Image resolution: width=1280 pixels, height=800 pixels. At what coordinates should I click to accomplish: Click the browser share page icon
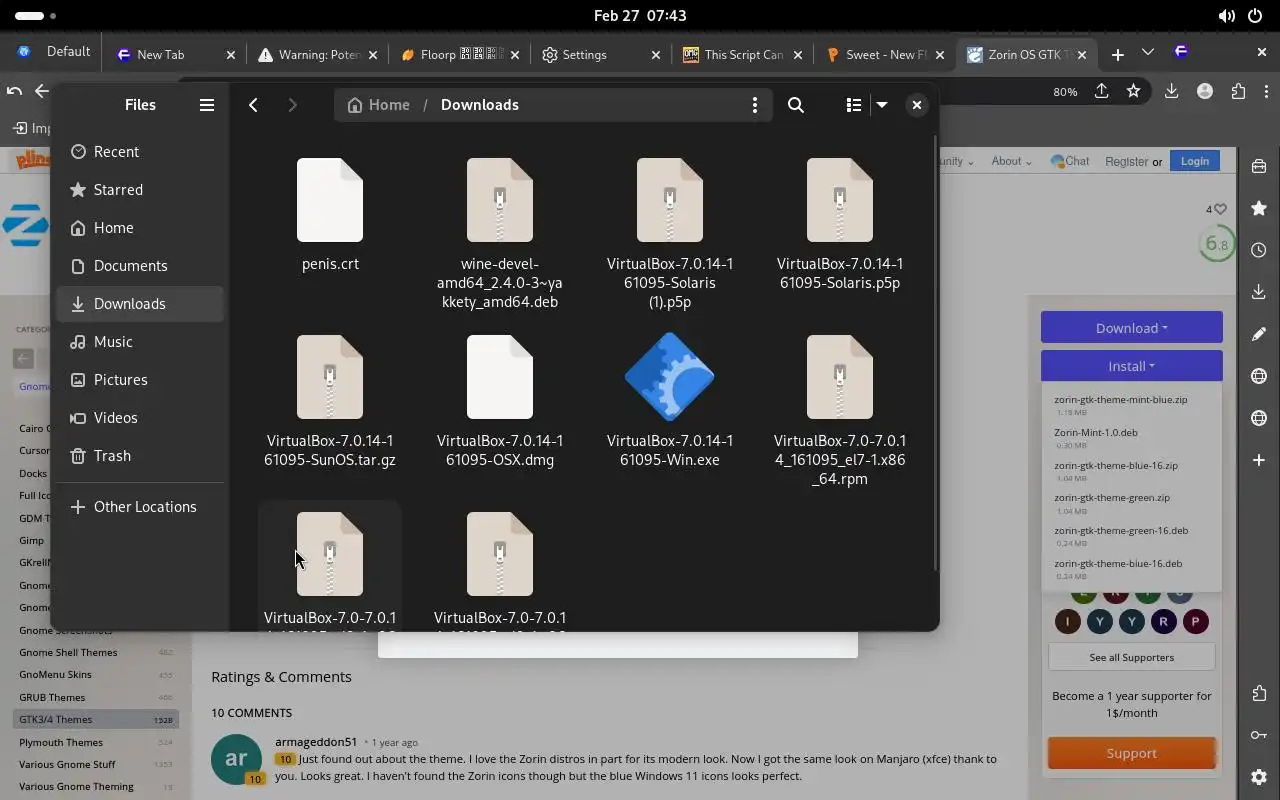pyautogui.click(x=1101, y=91)
